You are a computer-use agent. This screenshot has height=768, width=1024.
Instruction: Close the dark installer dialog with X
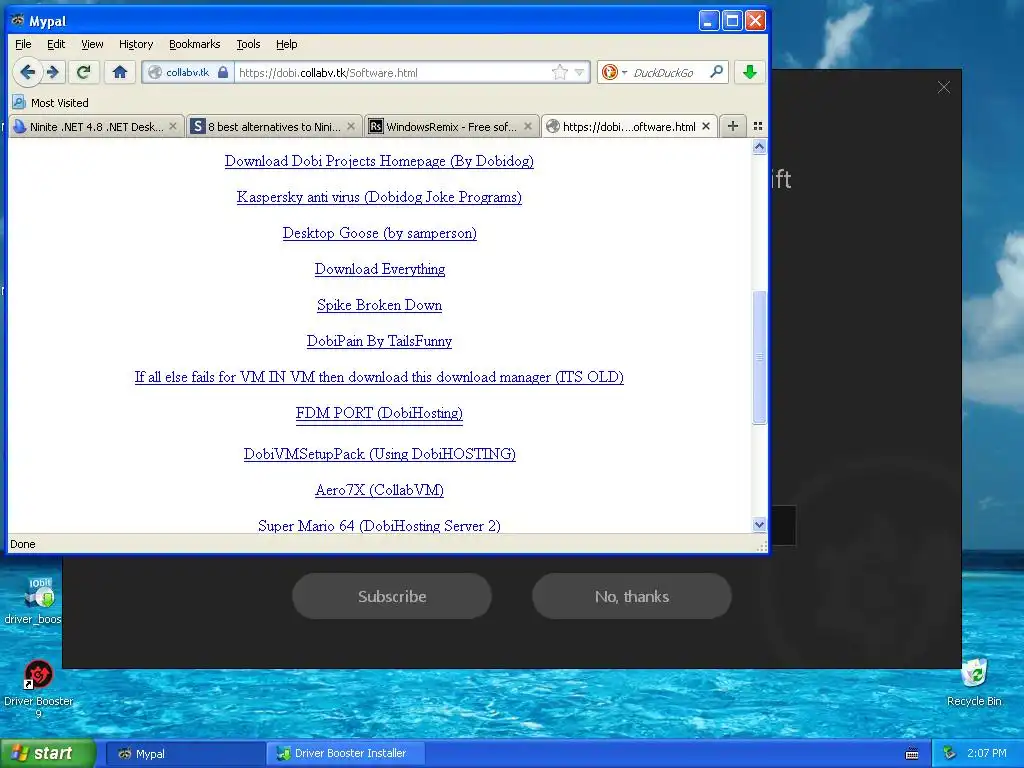944,88
